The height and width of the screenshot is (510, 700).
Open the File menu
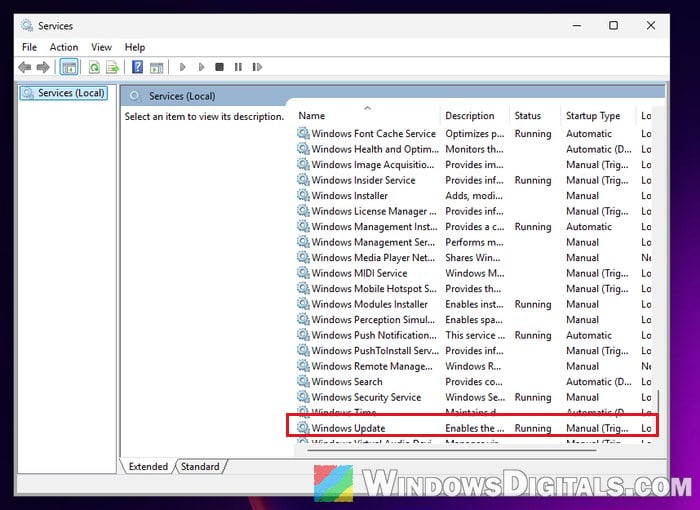pyautogui.click(x=29, y=47)
